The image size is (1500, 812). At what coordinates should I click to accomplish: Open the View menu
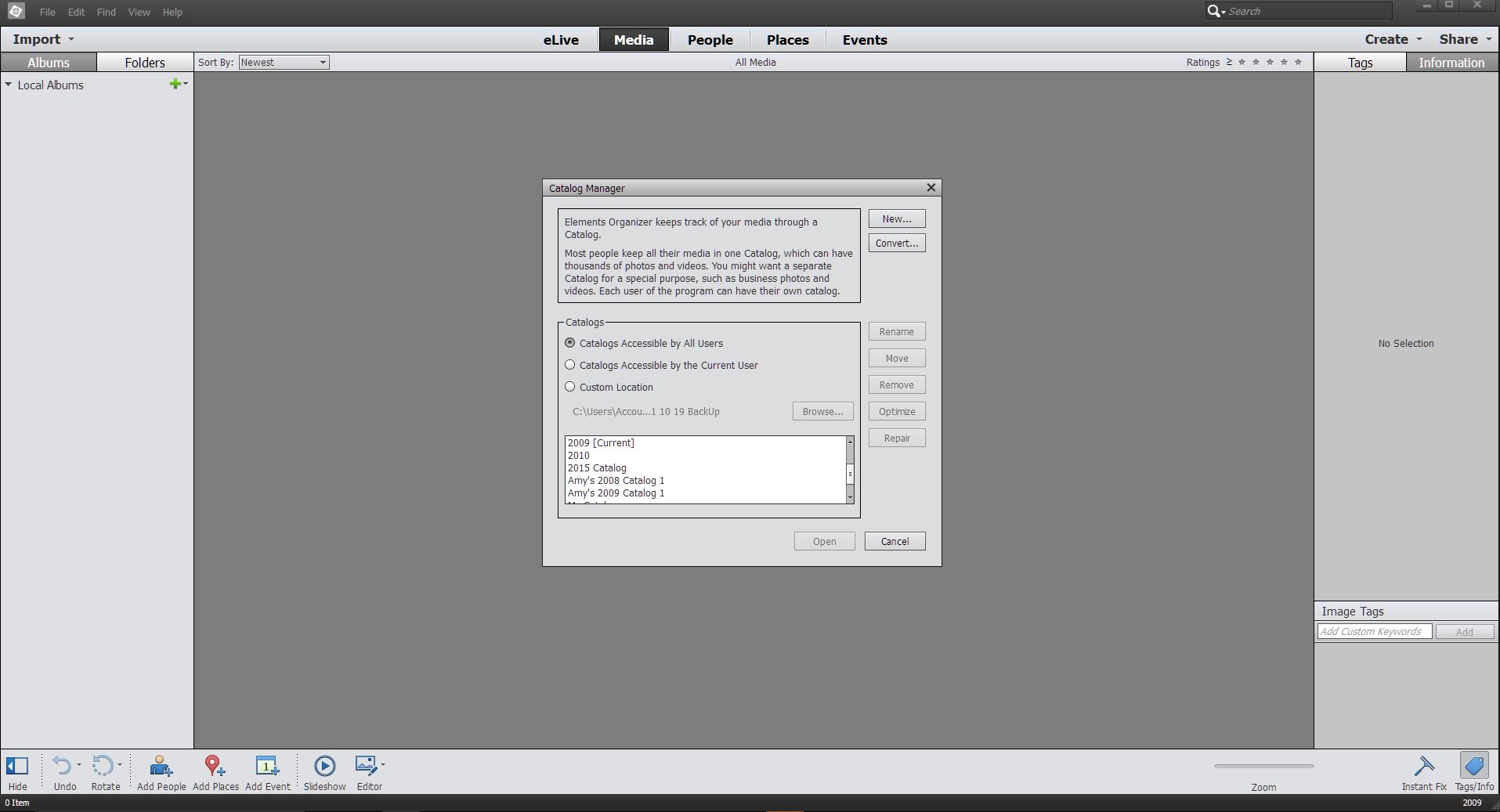[139, 12]
